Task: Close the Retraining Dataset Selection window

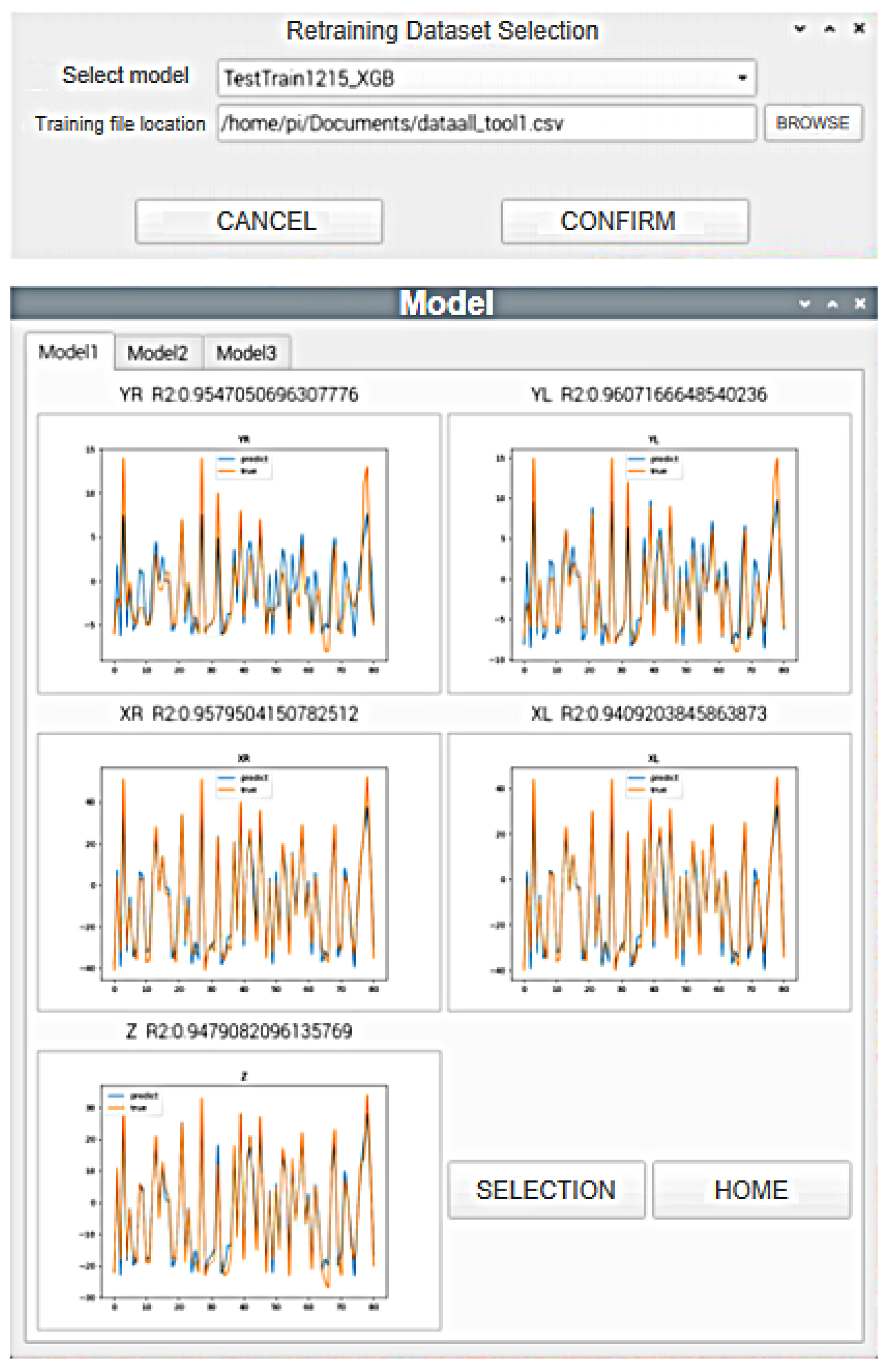Action: (859, 28)
